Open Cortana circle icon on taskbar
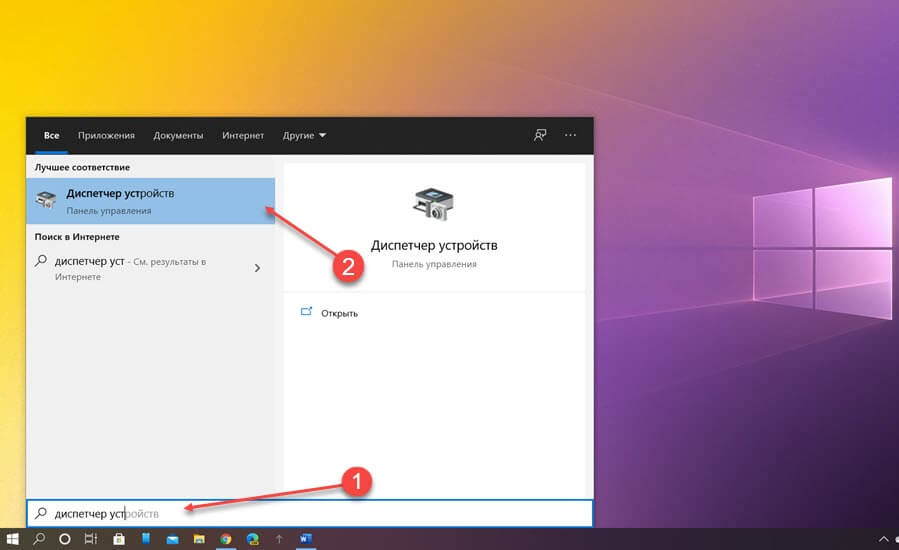 coord(65,539)
